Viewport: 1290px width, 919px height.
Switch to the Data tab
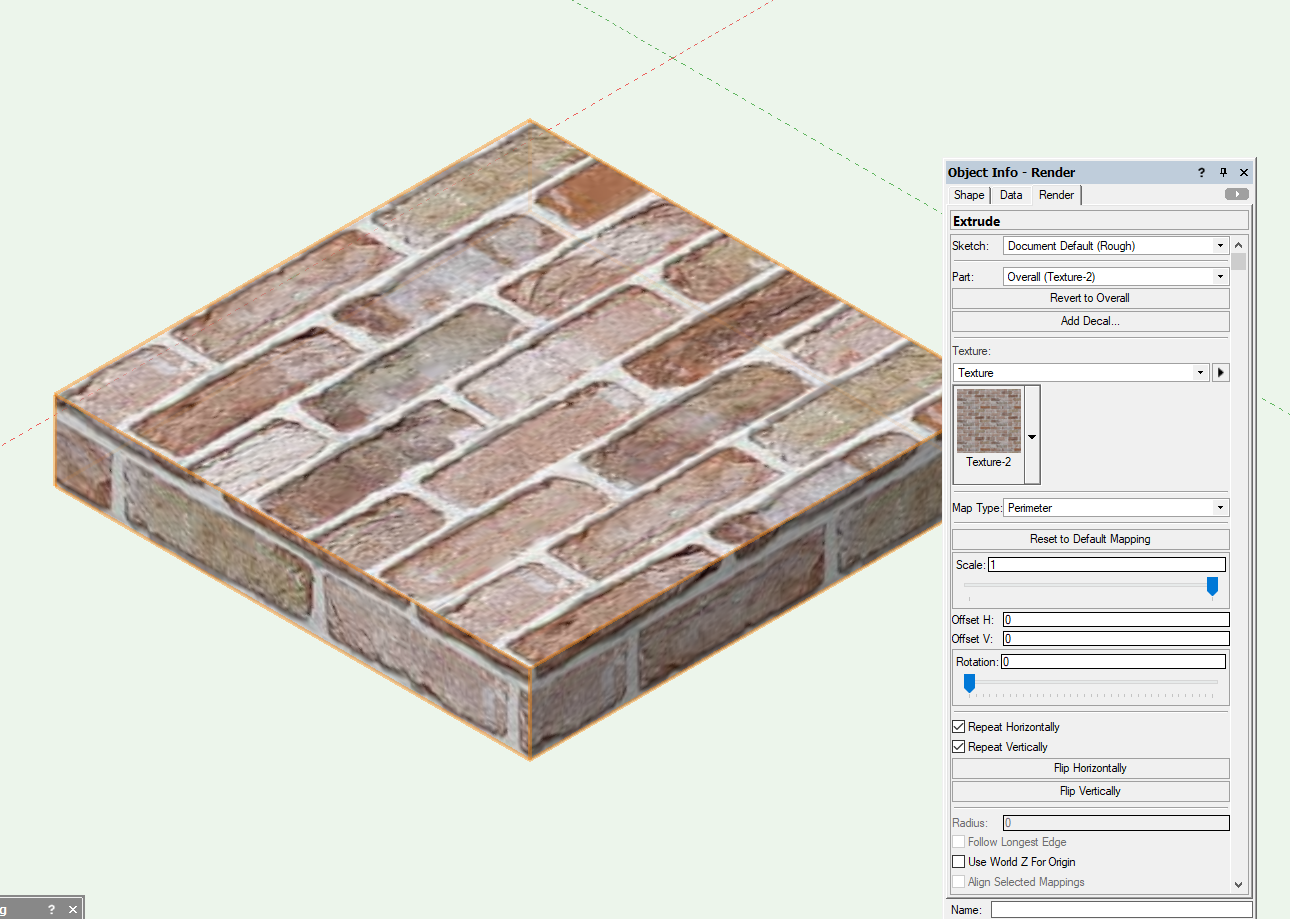1011,194
